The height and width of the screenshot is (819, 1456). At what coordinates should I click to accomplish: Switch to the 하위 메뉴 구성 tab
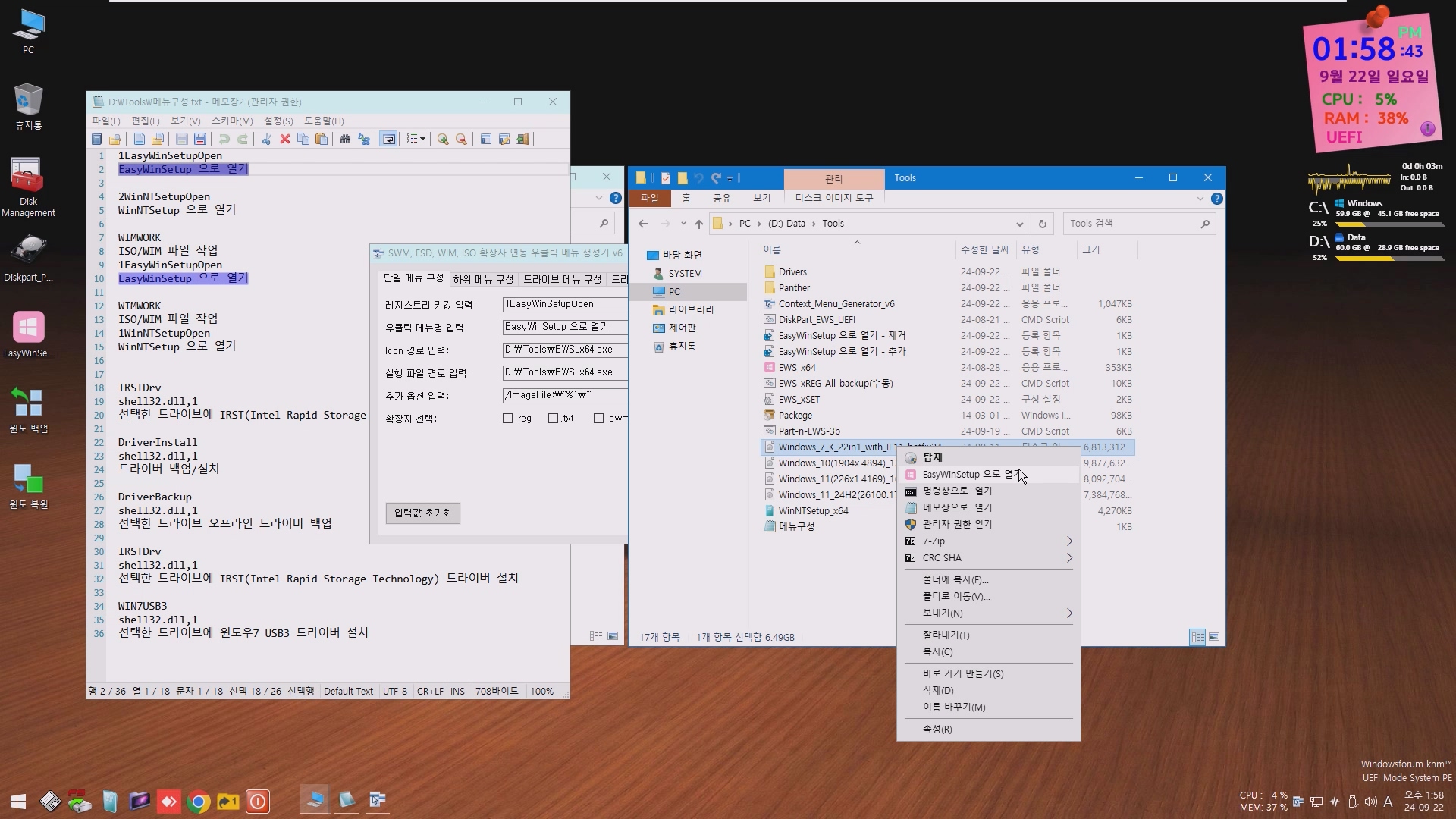coord(483,280)
